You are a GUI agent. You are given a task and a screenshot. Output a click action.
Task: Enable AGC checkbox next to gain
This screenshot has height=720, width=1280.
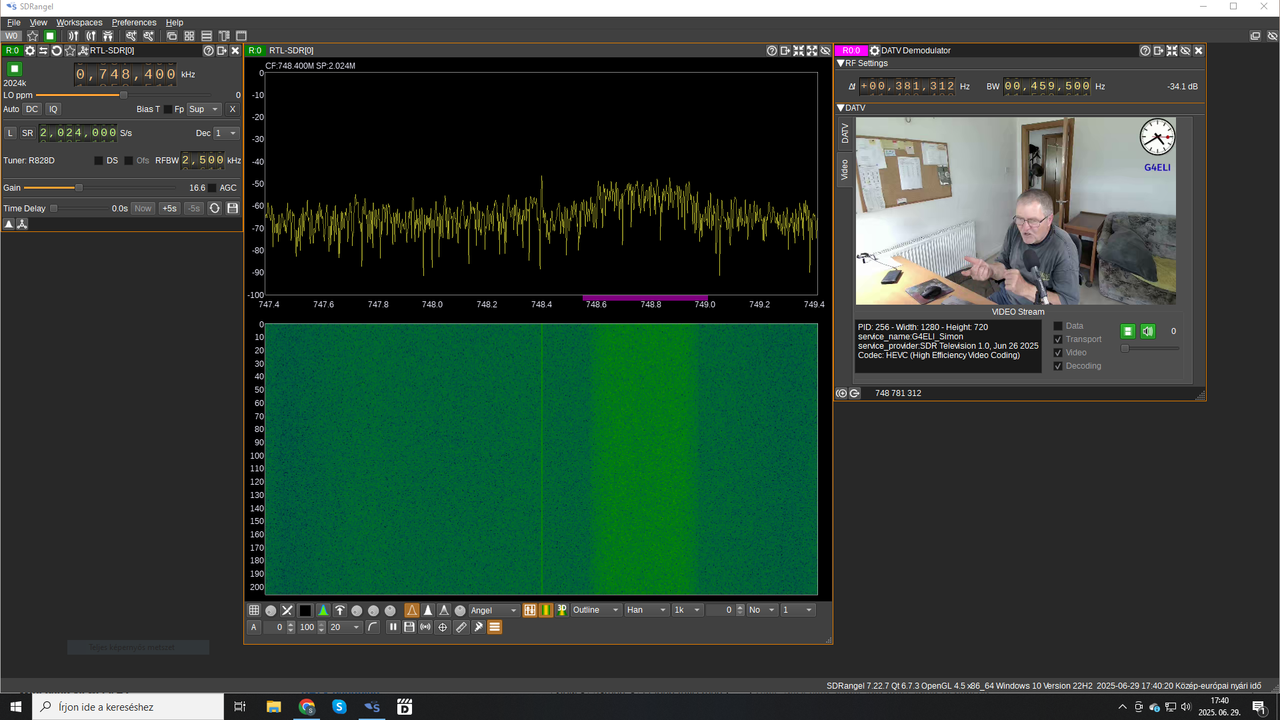click(x=212, y=188)
